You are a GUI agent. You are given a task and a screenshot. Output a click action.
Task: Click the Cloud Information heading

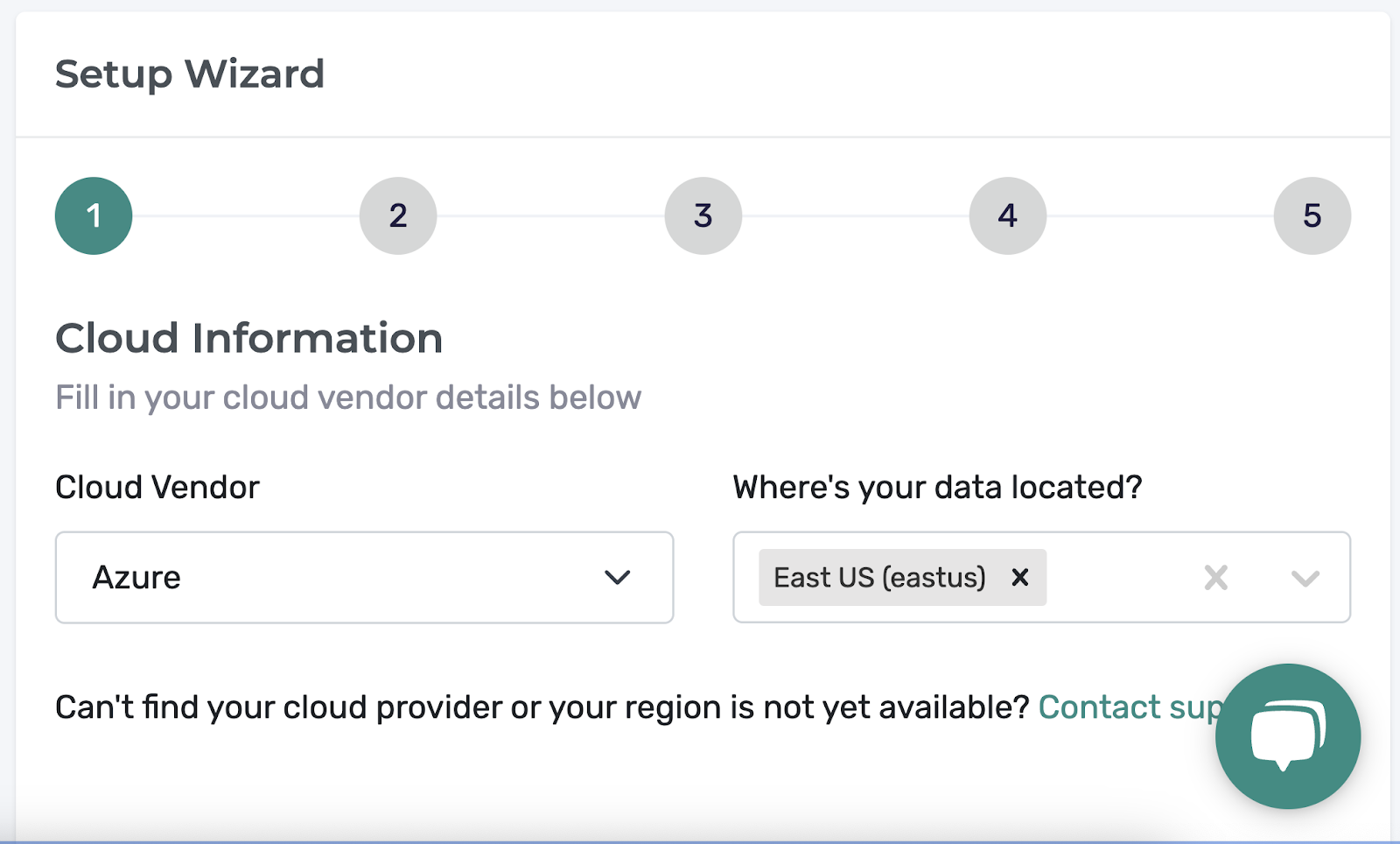coord(249,339)
